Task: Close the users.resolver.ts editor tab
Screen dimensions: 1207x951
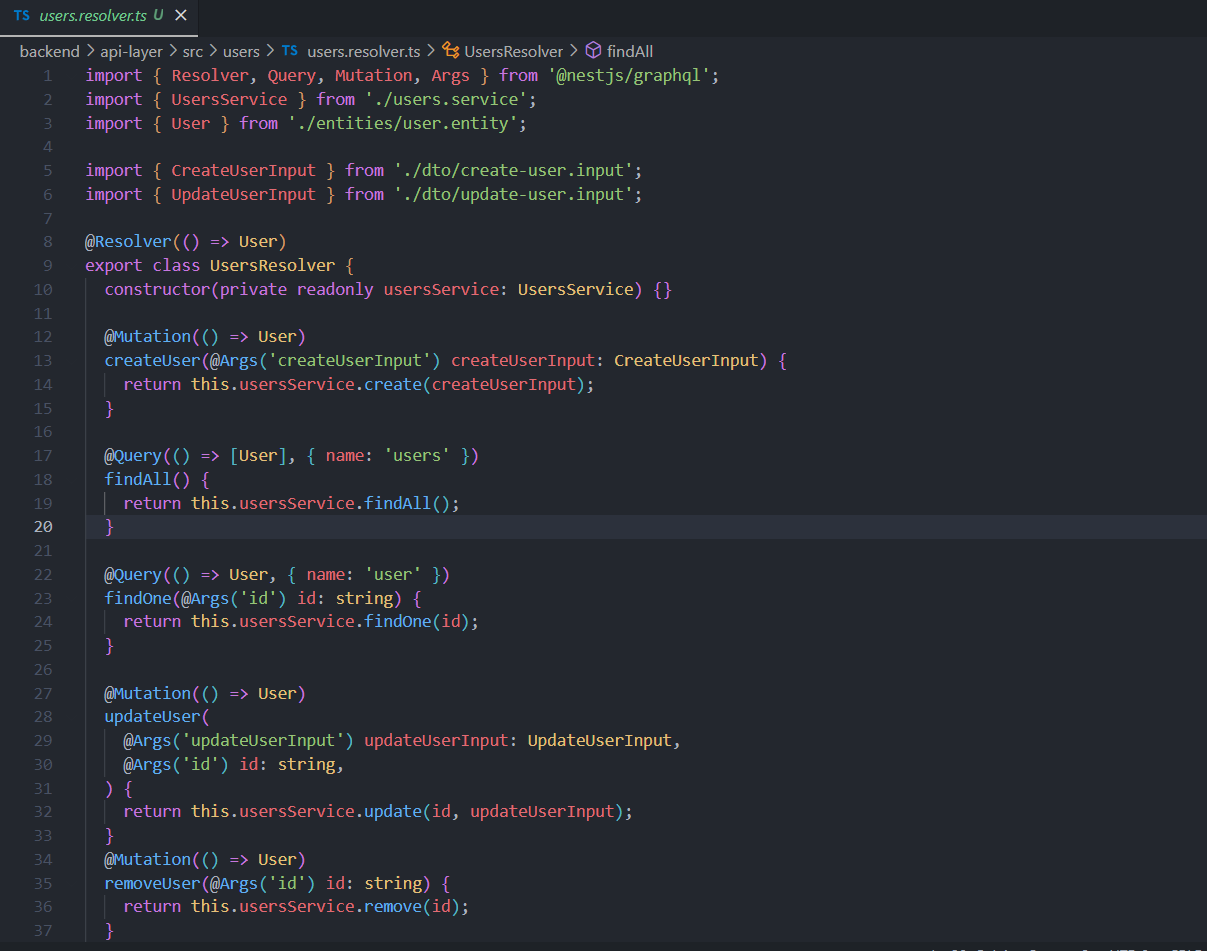Action: [x=180, y=16]
